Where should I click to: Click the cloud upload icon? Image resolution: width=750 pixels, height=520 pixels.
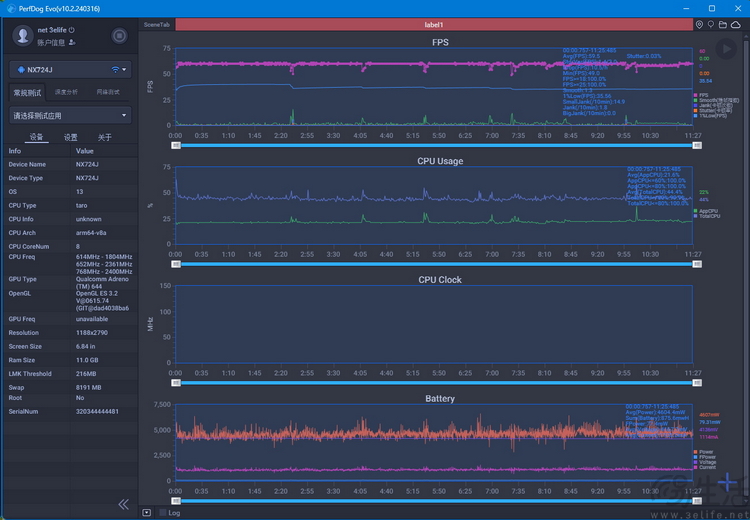(736, 24)
